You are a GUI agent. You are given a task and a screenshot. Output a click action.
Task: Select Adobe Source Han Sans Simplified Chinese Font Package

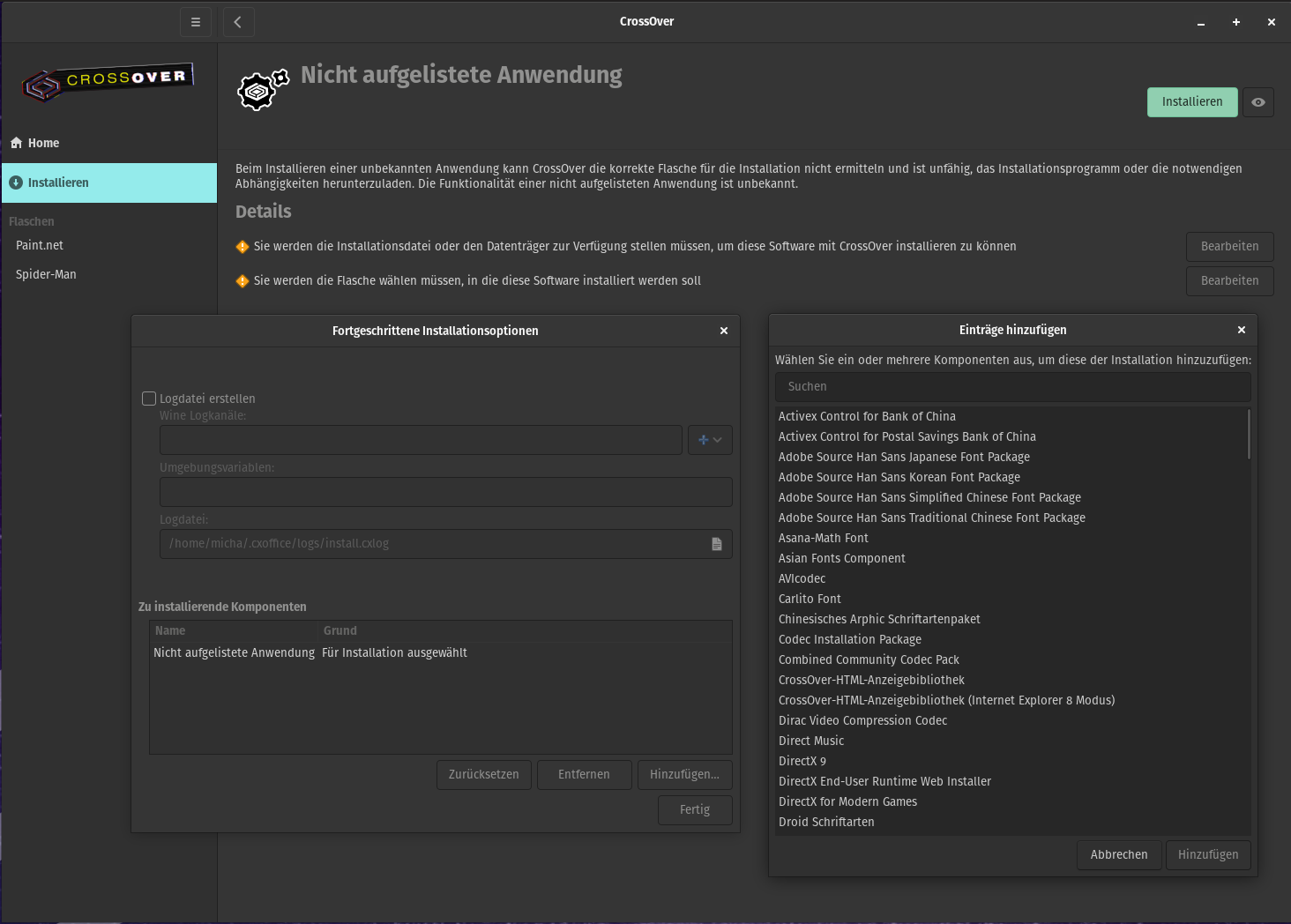[x=1011, y=498]
